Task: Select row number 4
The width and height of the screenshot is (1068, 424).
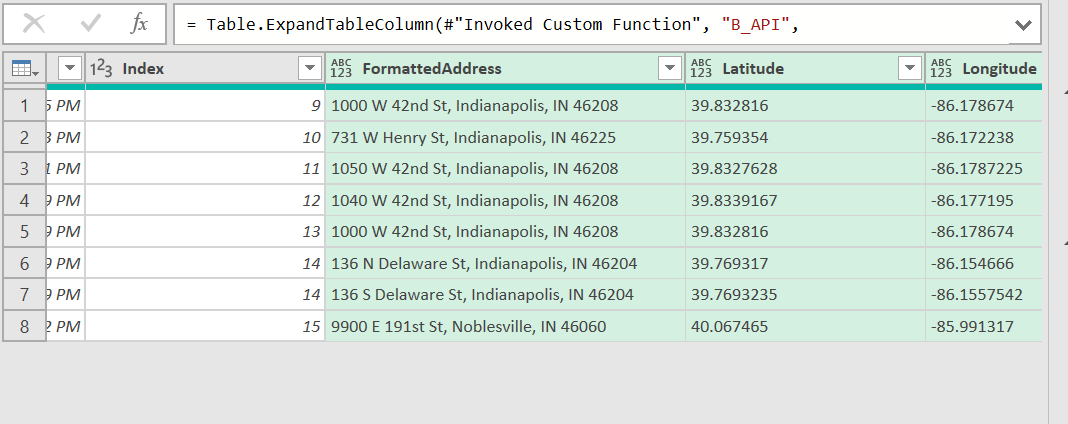Action: tap(25, 200)
